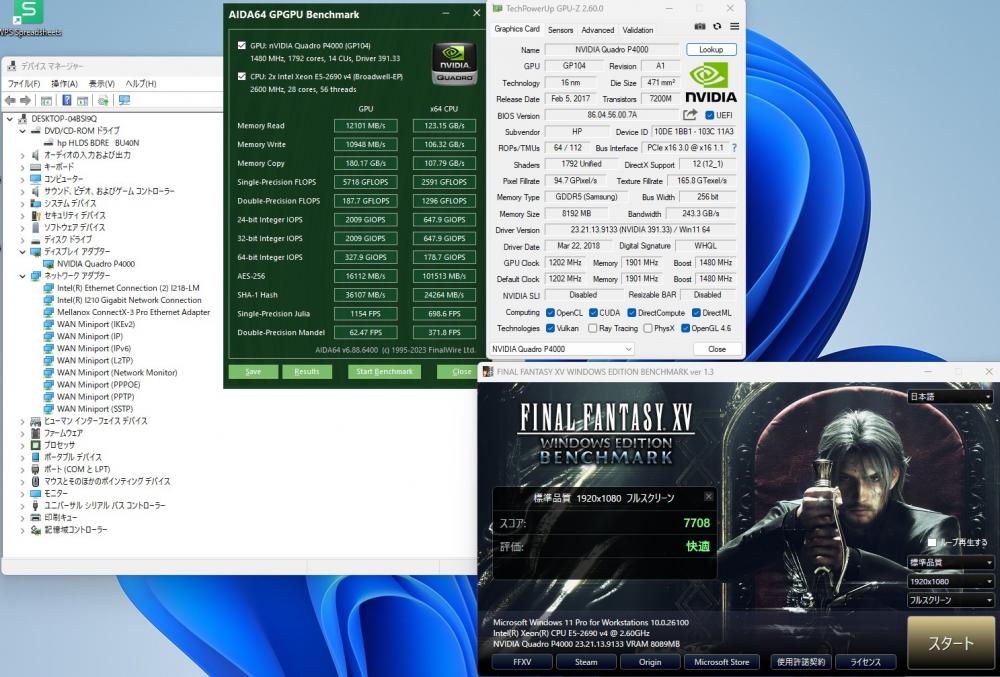The height and width of the screenshot is (677, 1000).
Task: Open the ファイル(F) menu in Device Manager
Action: pyautogui.click(x=24, y=84)
